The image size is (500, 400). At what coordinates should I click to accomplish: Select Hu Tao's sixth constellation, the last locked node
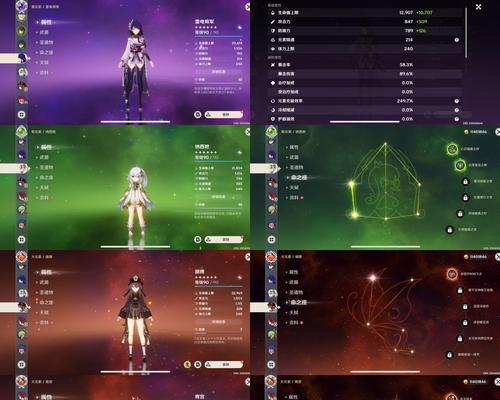point(450,354)
